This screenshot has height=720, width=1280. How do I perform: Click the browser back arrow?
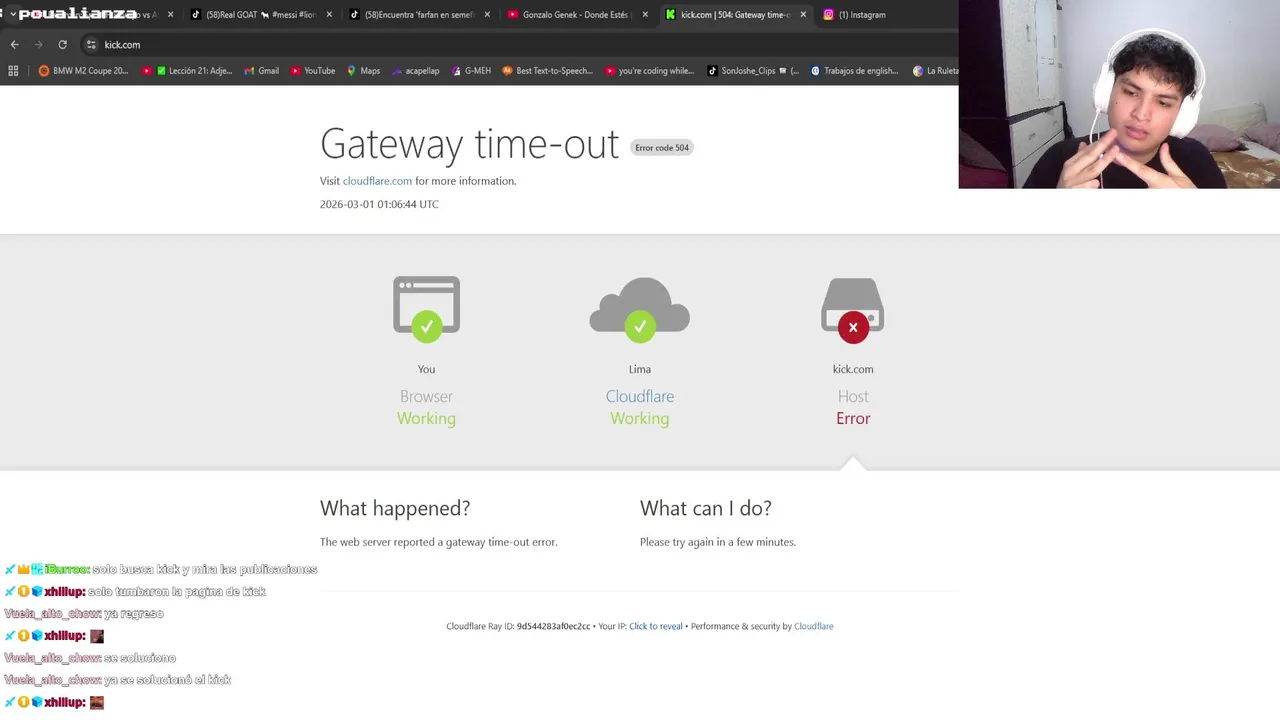14,44
